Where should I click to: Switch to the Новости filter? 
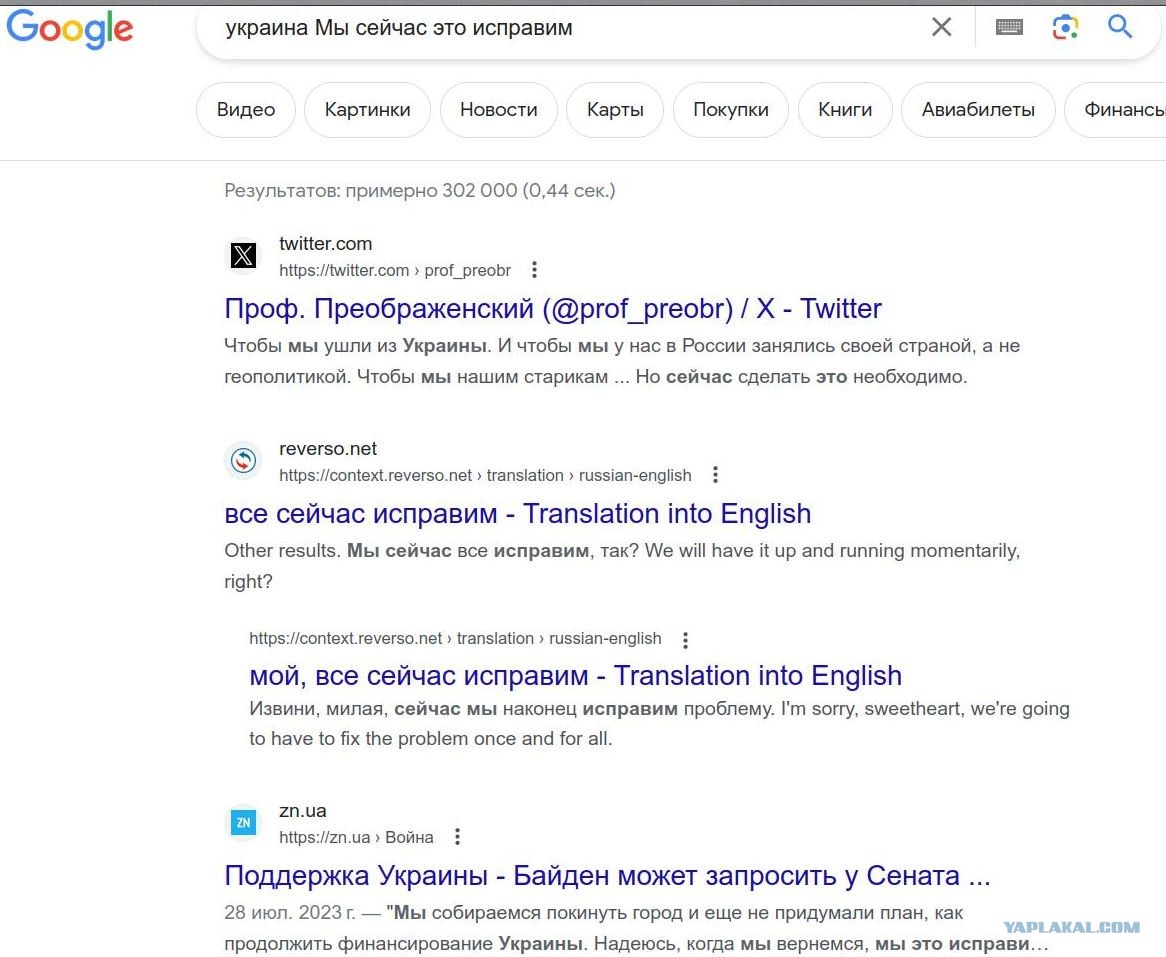(x=498, y=109)
